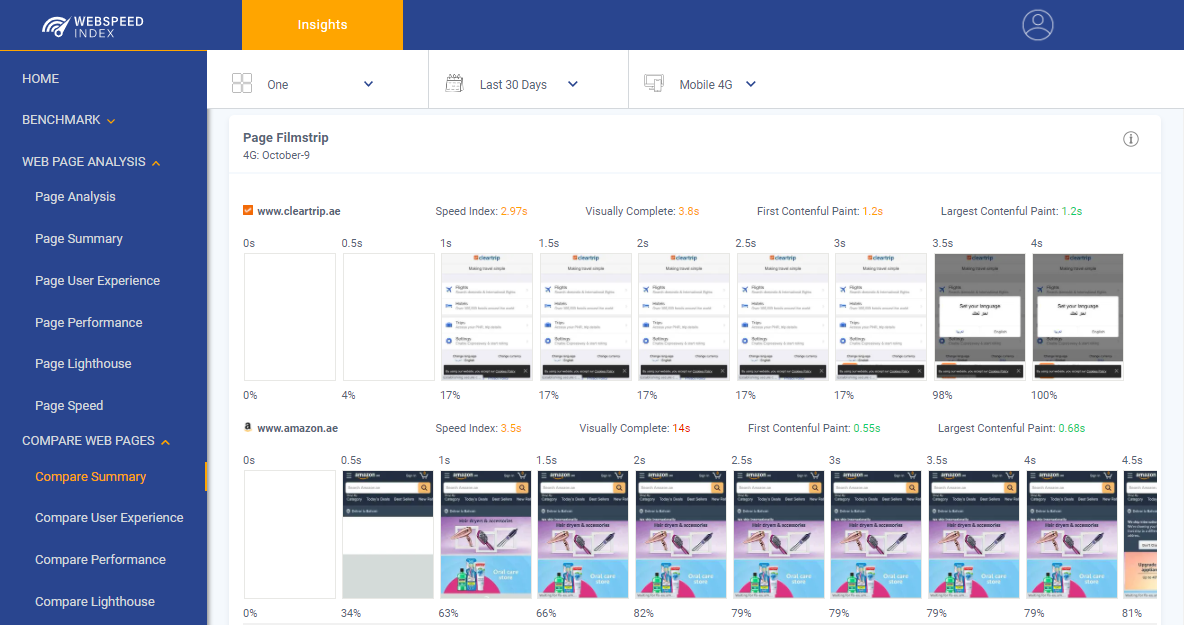This screenshot has width=1184, height=625.
Task: Click the amazon 2.5s filmstrip frame
Action: (779, 534)
